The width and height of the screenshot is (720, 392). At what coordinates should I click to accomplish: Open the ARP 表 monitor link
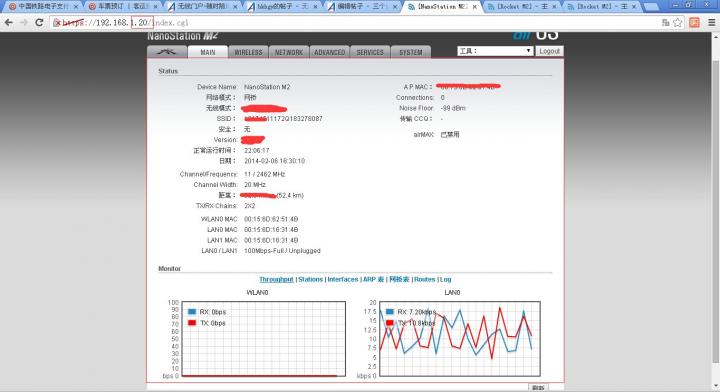tap(373, 279)
